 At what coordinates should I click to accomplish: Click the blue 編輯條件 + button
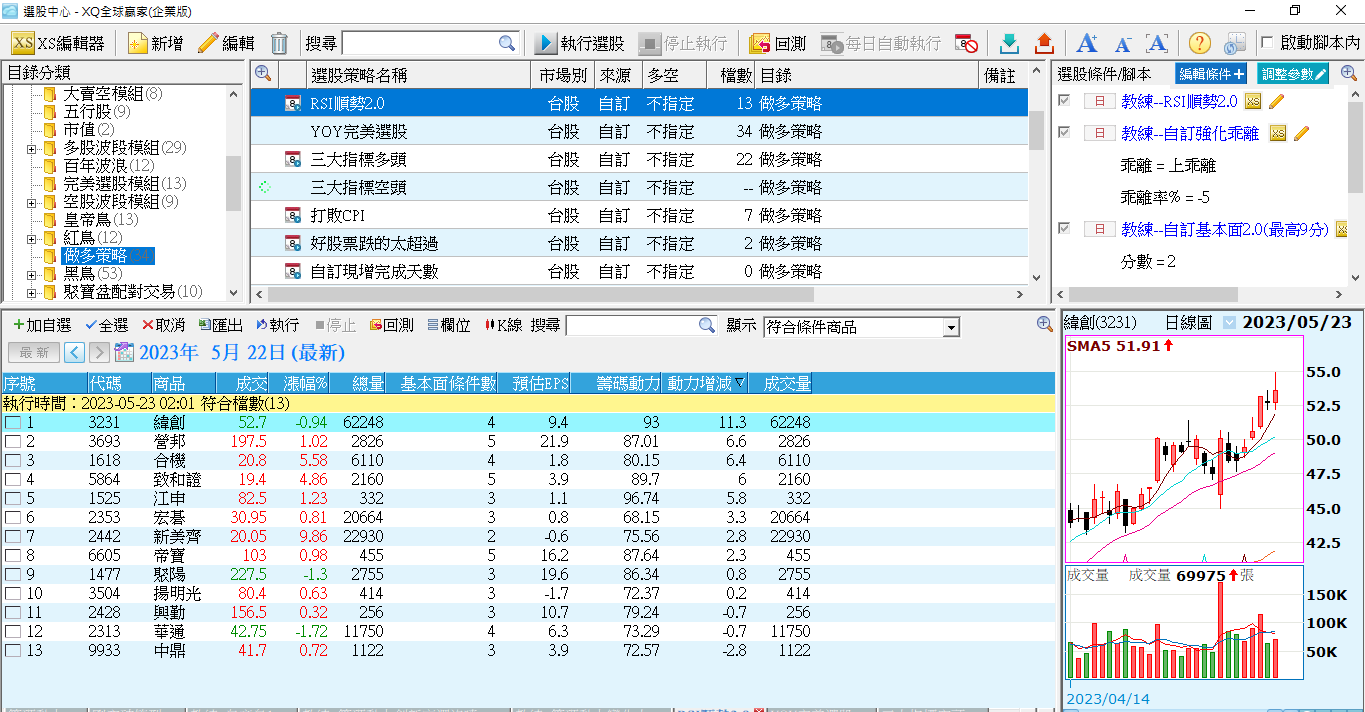(1211, 73)
